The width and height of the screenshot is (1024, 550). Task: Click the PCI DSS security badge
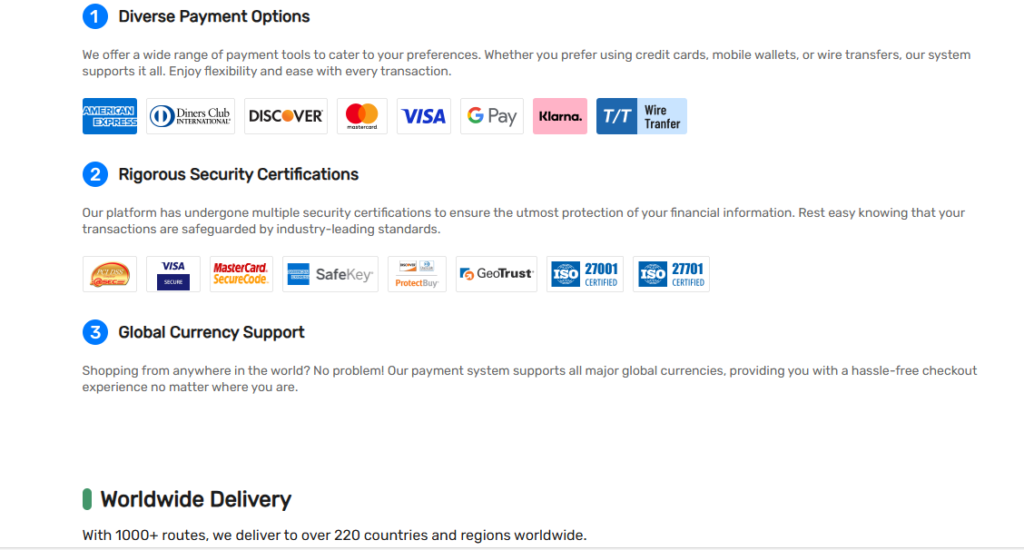(x=110, y=274)
